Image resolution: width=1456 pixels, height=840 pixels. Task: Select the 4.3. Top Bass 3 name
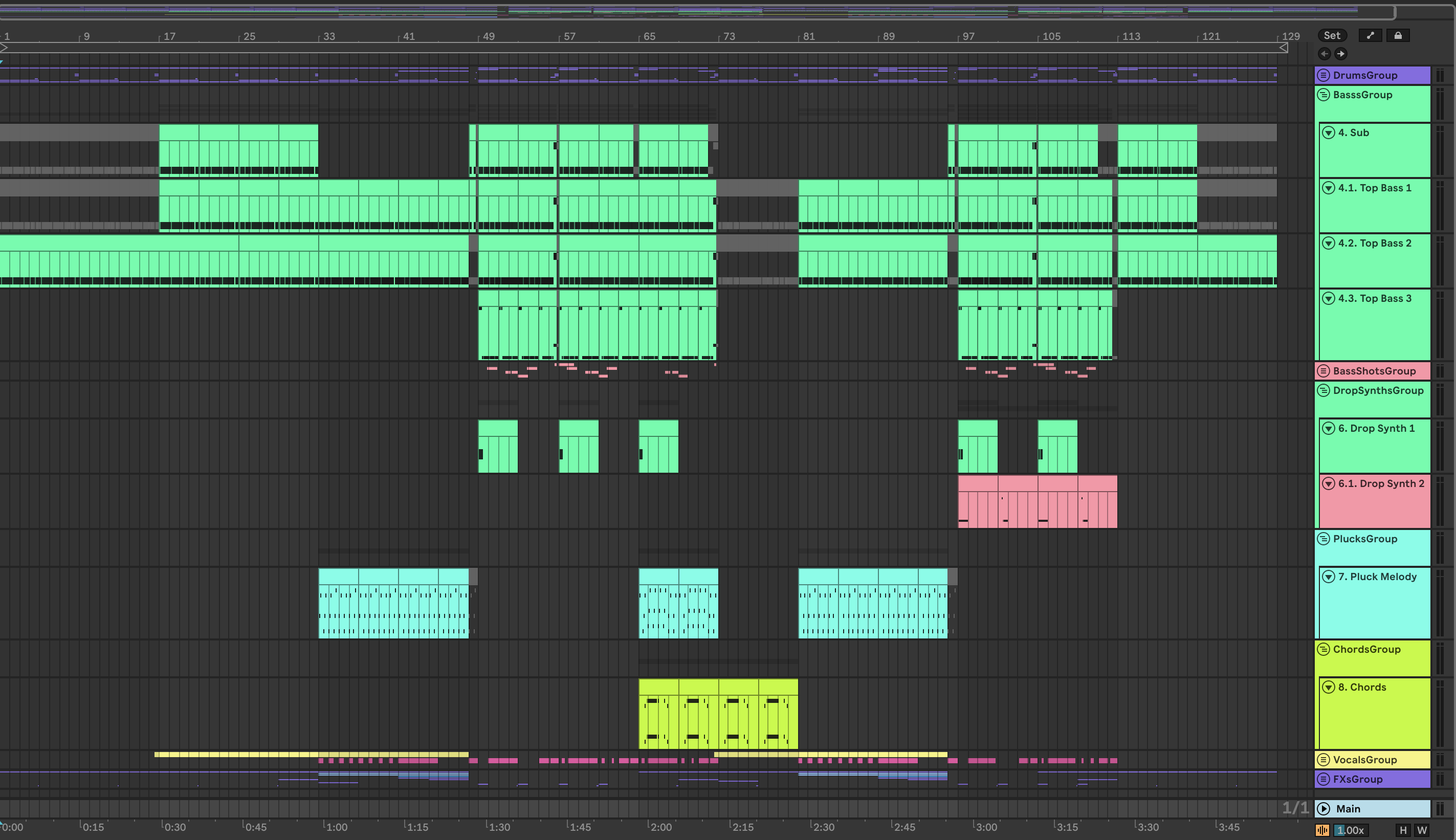tap(1375, 298)
